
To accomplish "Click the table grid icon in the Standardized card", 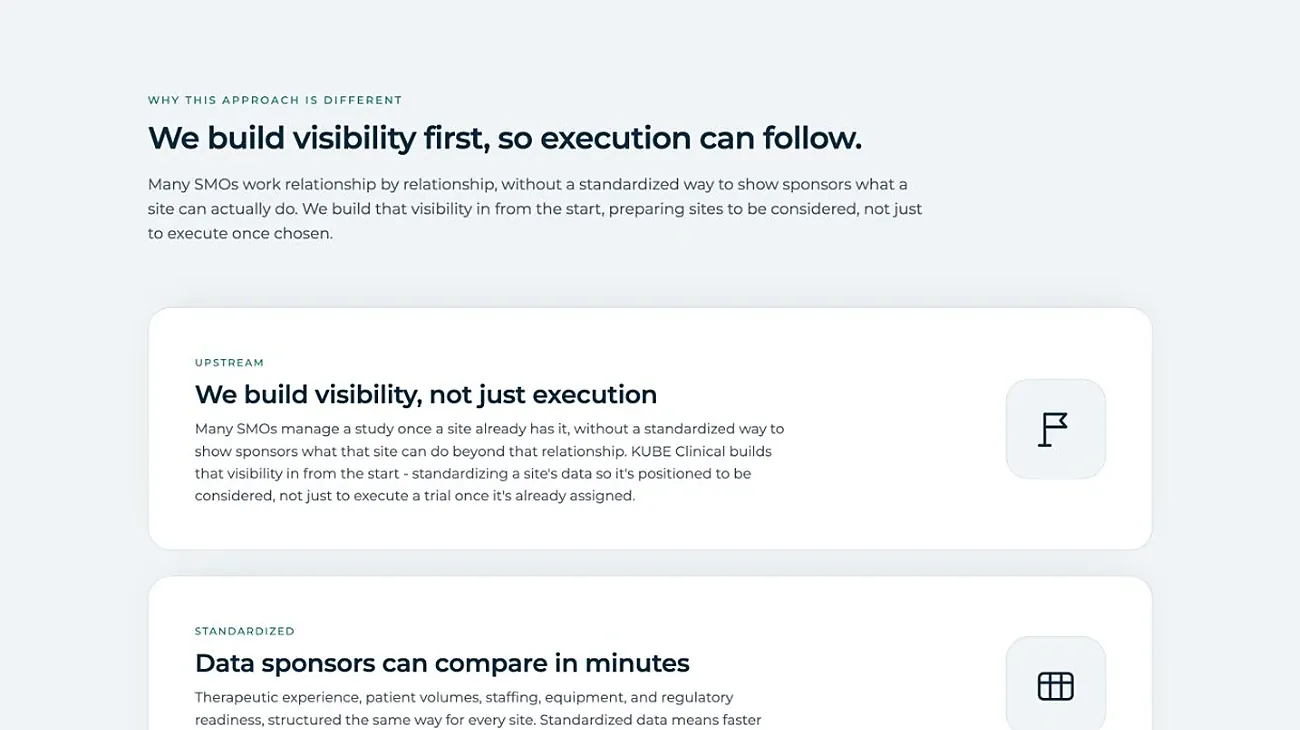I will click(x=1055, y=686).
